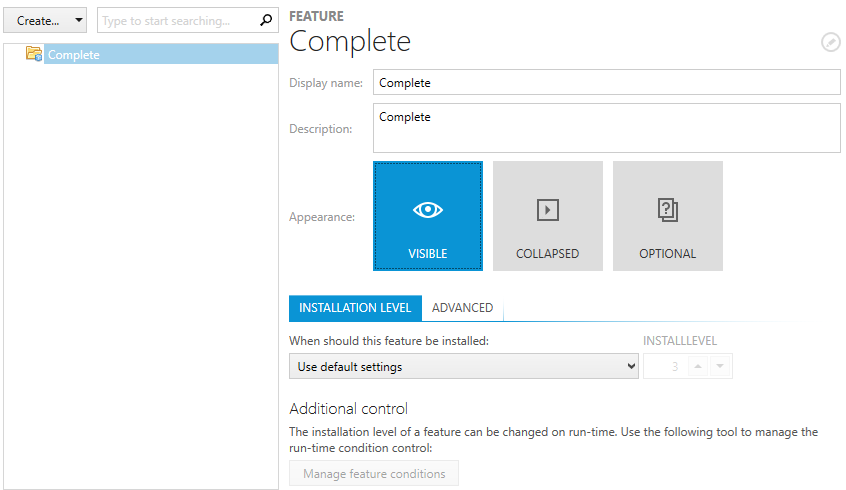Decrease INSTALLLEVEL with the down arrow
Image resolution: width=846 pixels, height=490 pixels.
click(x=720, y=367)
